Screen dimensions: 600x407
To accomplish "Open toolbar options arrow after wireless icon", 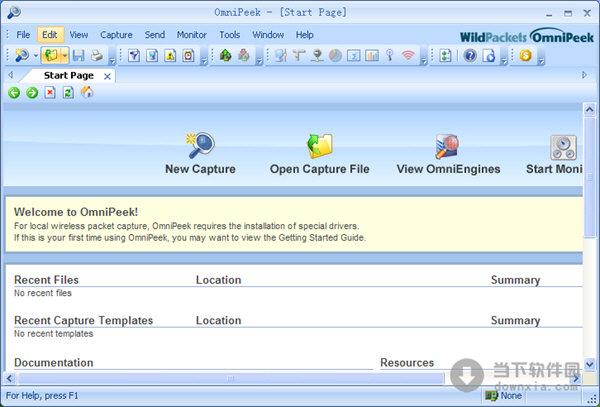I will coord(424,60).
